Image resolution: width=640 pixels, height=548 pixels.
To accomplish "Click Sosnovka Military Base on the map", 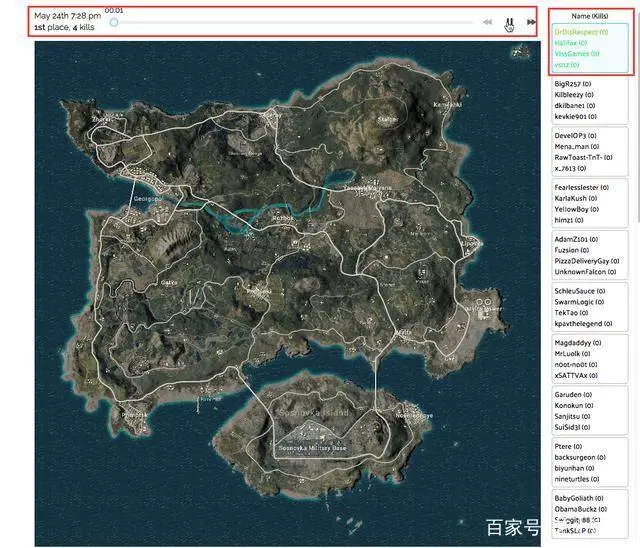I will tap(312, 448).
